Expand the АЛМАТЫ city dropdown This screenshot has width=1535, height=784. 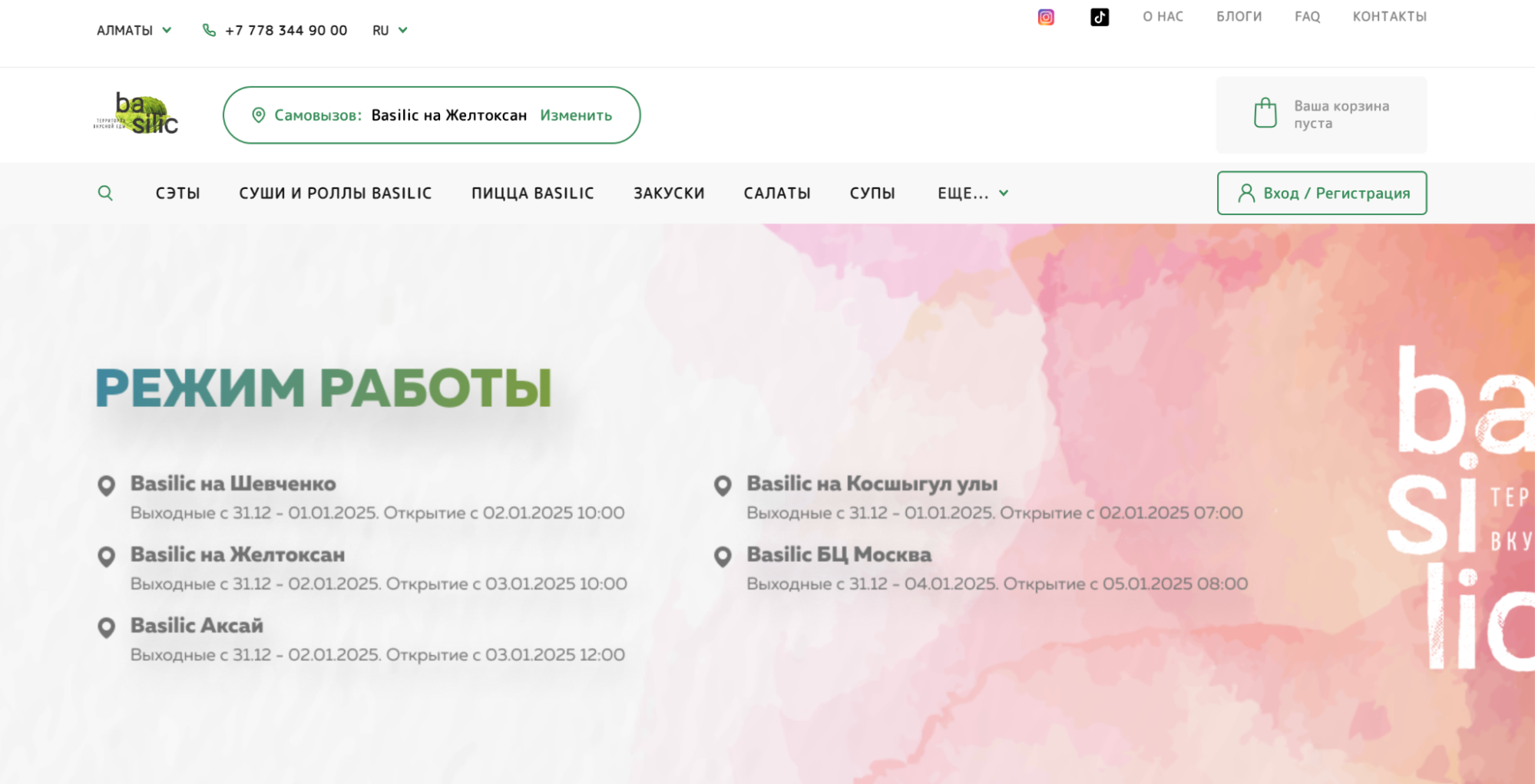[x=134, y=30]
